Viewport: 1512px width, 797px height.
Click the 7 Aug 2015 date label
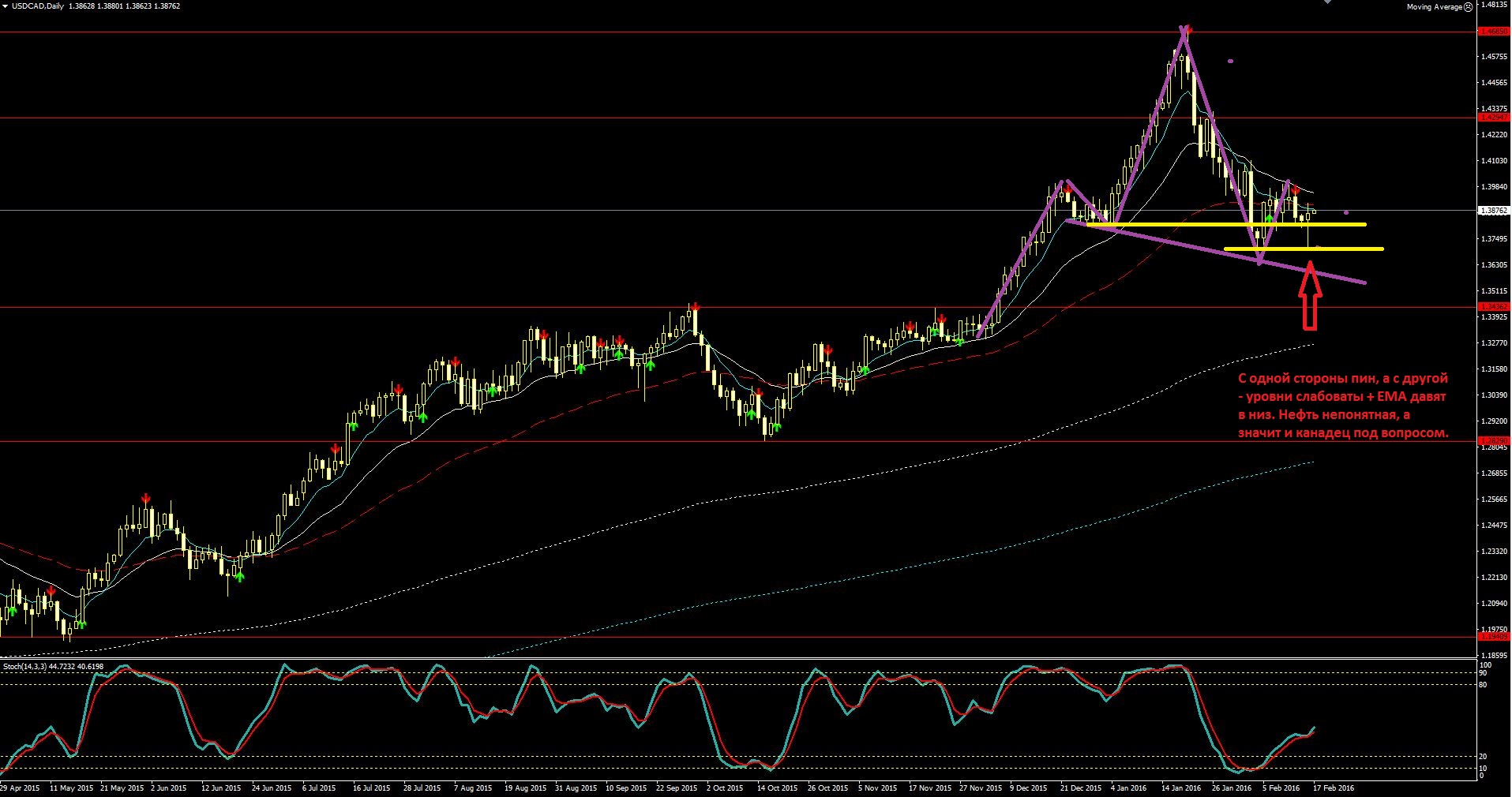coord(473,788)
